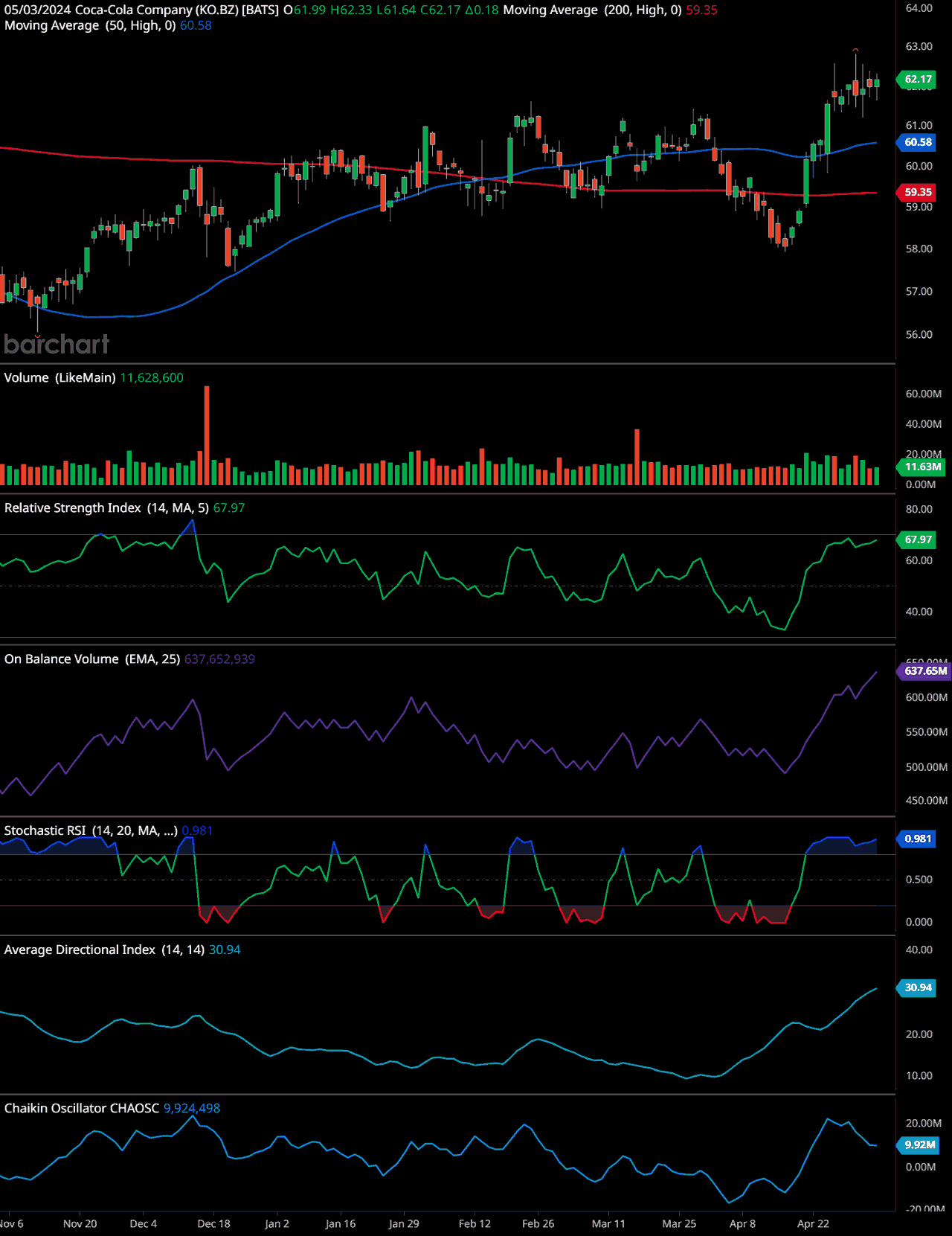Click the 637.65M OBV value tag
This screenshot has width=952, height=1236.
point(925,670)
